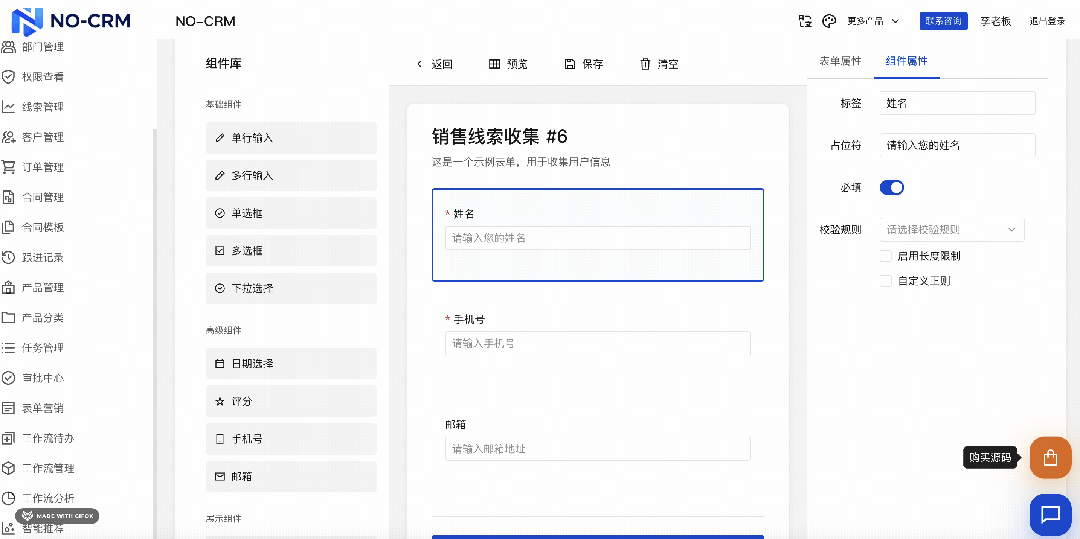Open the 校验规则 validation rule dropdown
1080x539 pixels.
[x=951, y=230]
